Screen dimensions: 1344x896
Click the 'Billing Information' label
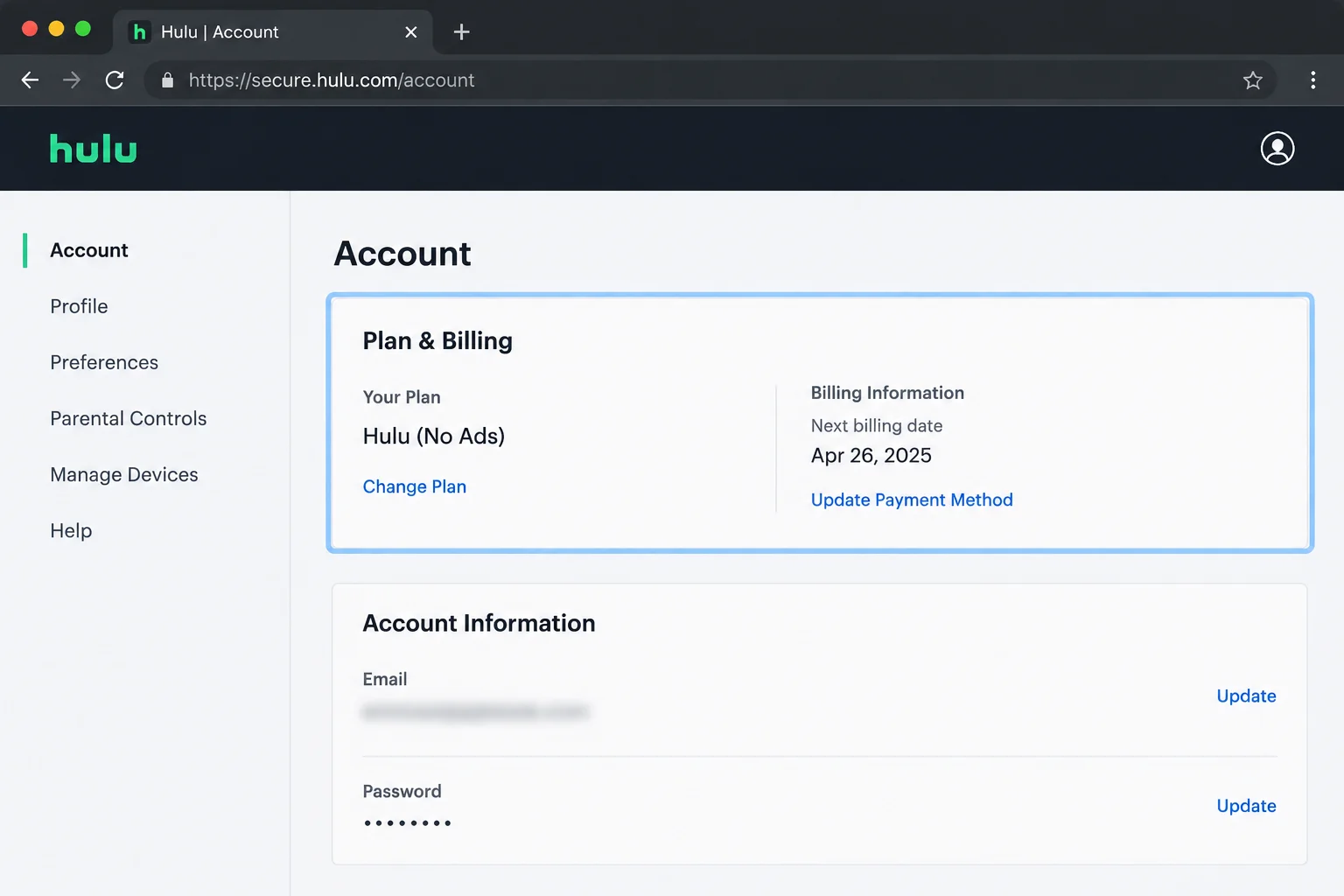(887, 393)
